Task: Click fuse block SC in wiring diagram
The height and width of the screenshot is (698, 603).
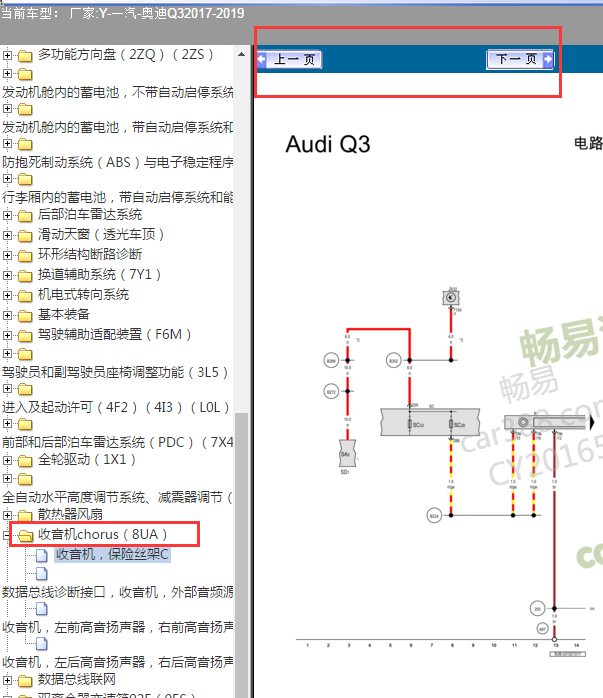Action: [430, 422]
